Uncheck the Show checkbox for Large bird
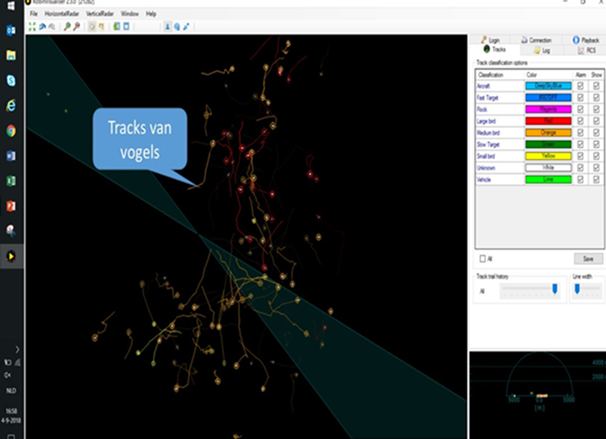 tap(596, 121)
